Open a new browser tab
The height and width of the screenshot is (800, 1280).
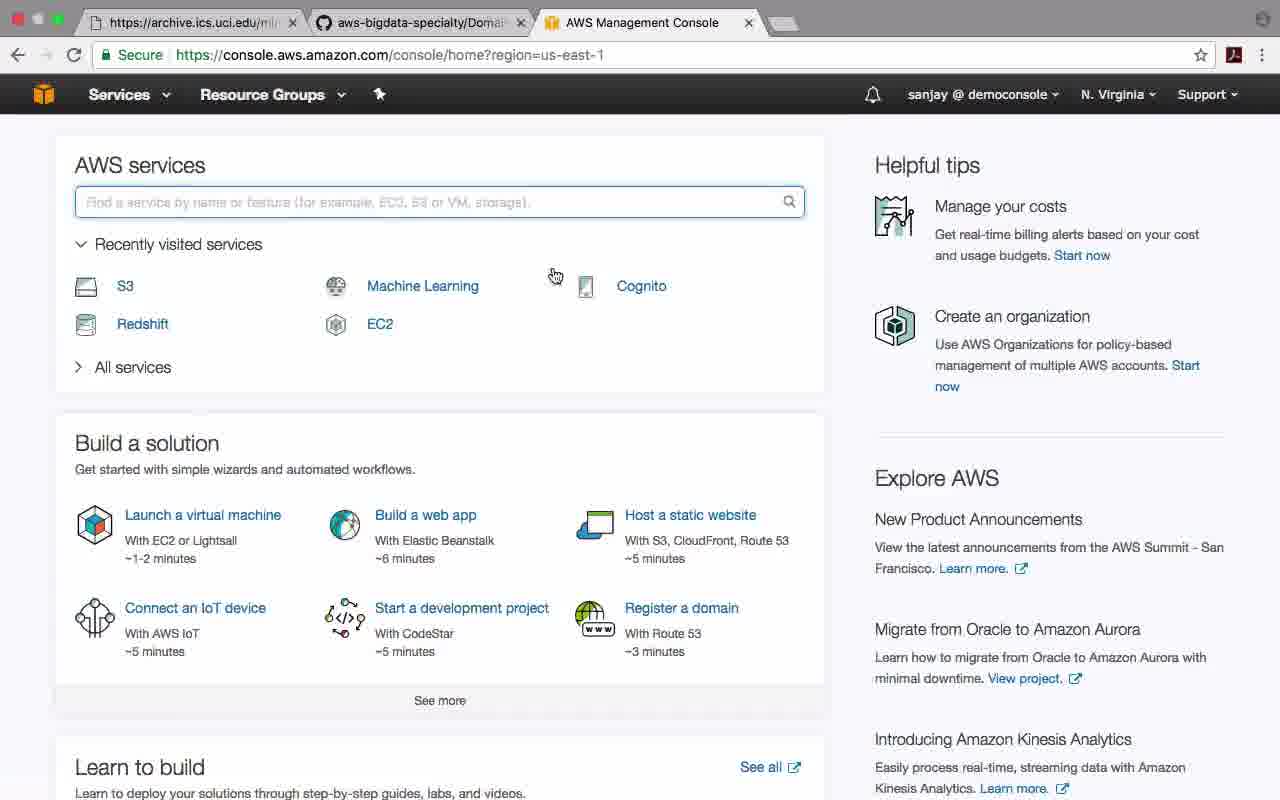784,23
